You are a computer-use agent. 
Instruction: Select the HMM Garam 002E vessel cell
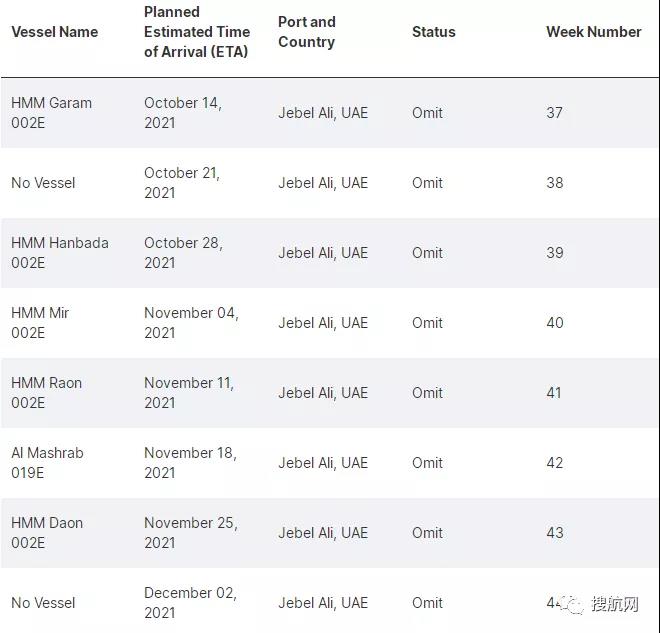(x=51, y=113)
